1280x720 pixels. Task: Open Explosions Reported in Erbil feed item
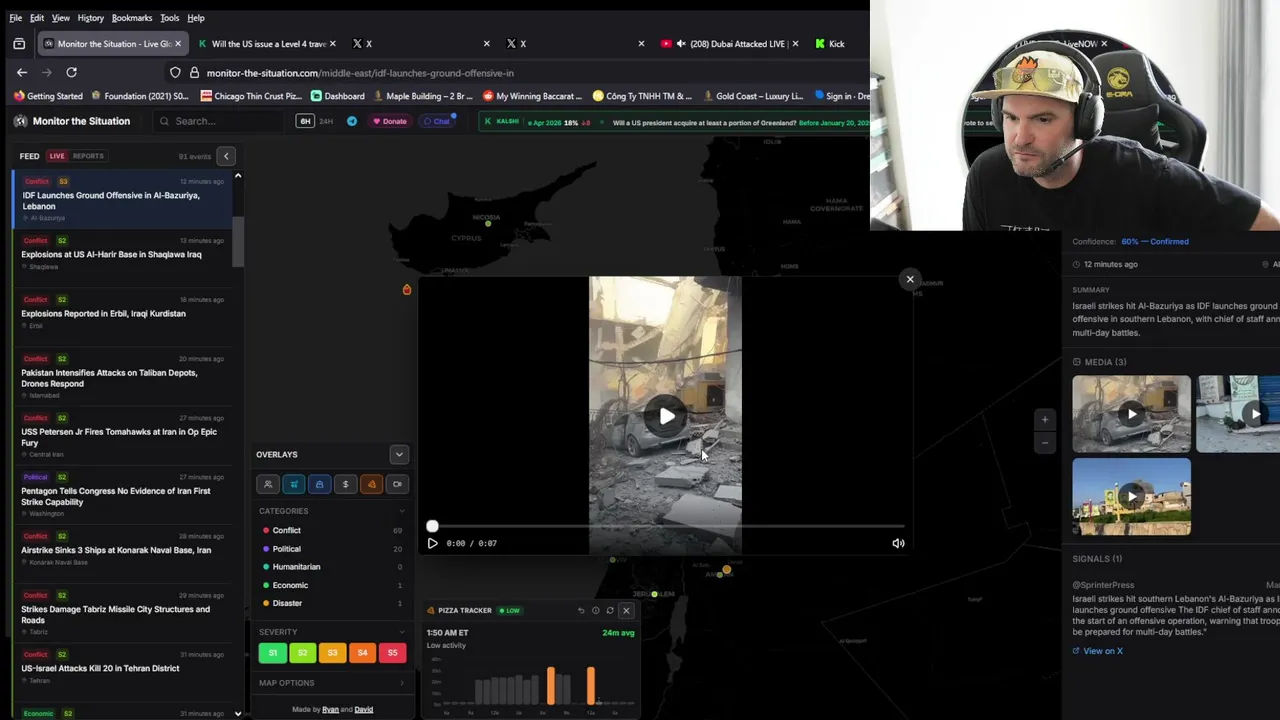click(122, 313)
